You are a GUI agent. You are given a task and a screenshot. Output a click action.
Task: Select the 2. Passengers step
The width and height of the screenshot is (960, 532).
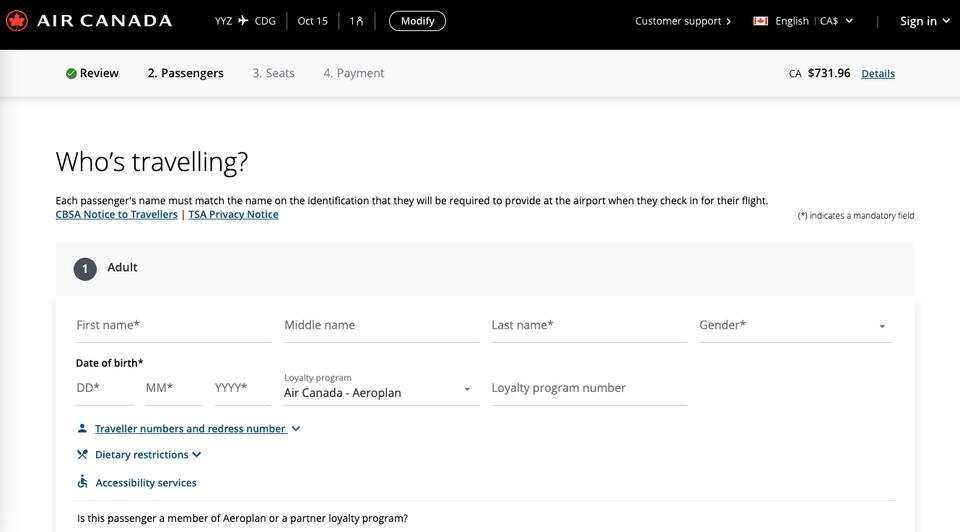tap(186, 73)
